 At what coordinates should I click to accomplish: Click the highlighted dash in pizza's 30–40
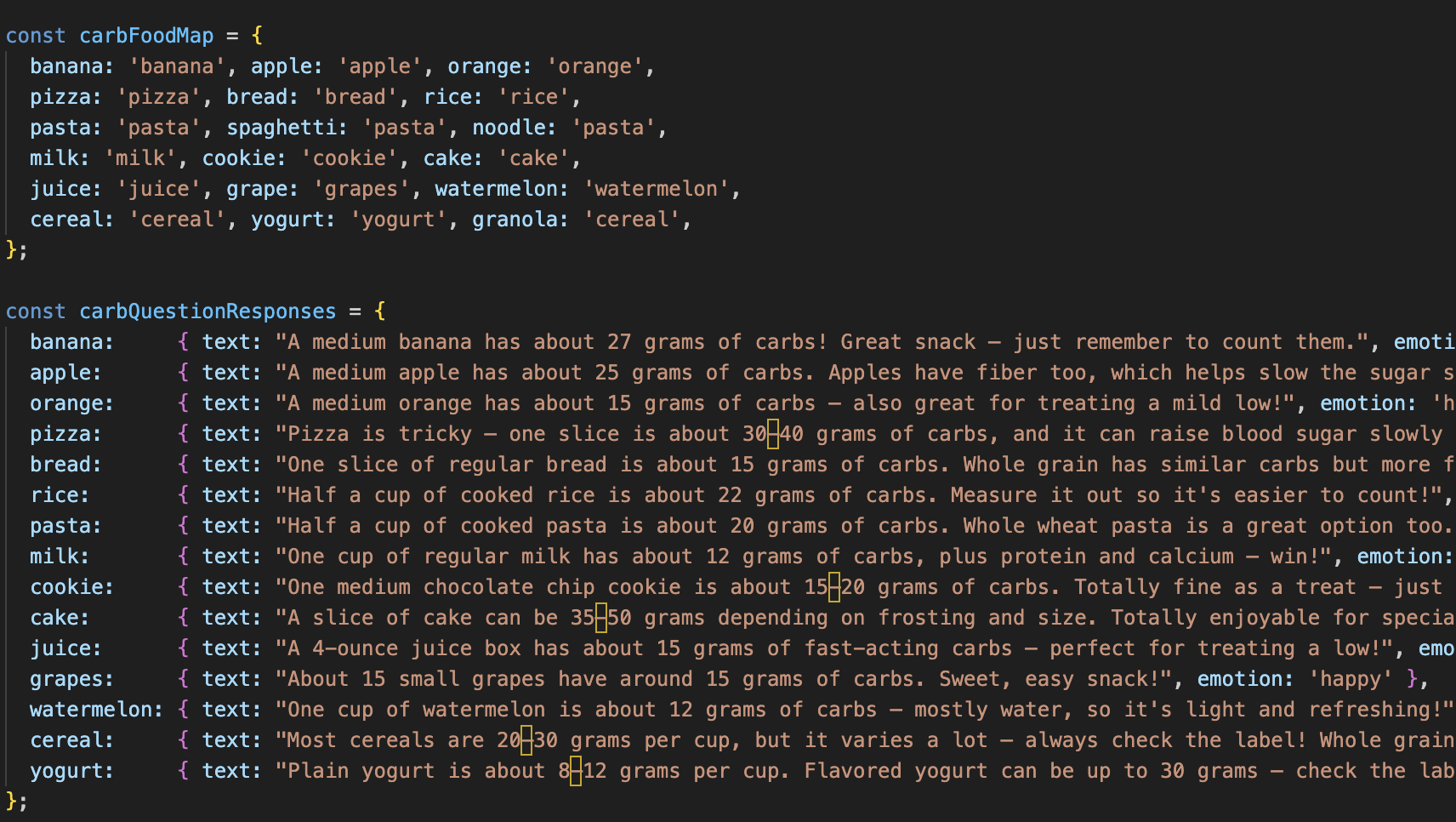(773, 434)
